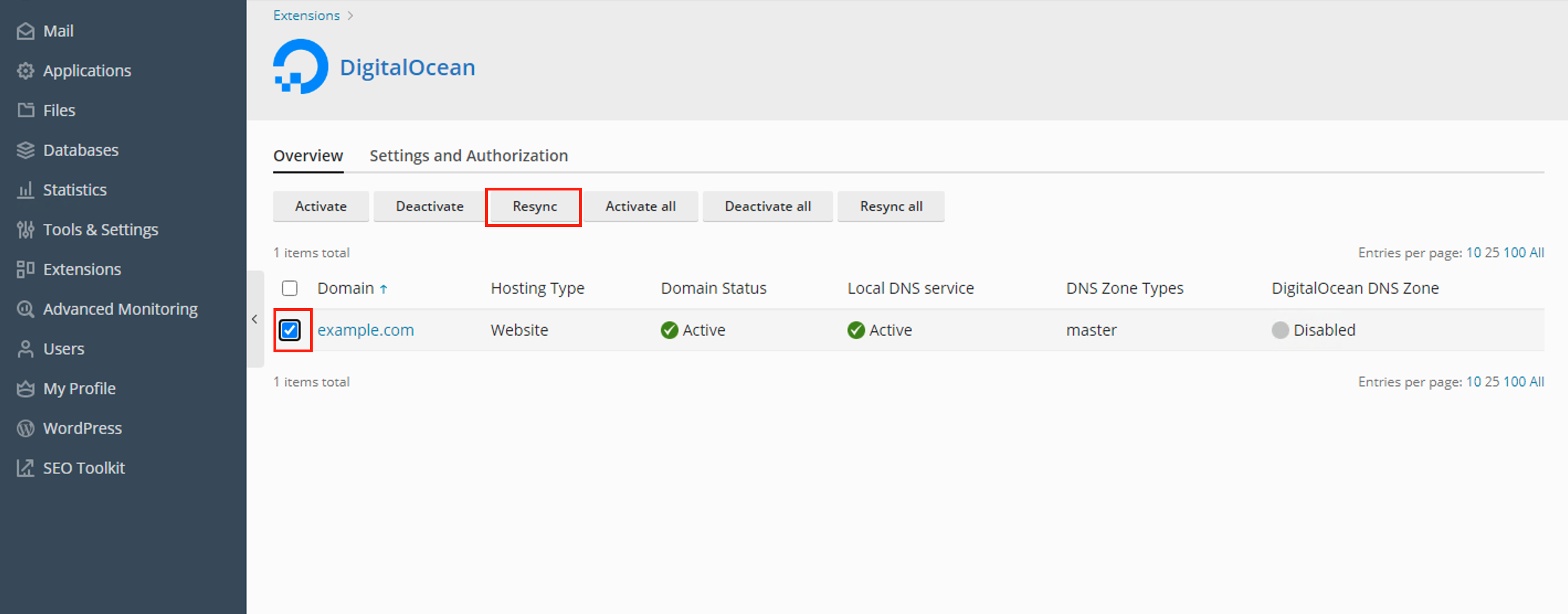Click the SEO Toolkit icon
Image resolution: width=1568 pixels, height=614 pixels.
coord(25,468)
